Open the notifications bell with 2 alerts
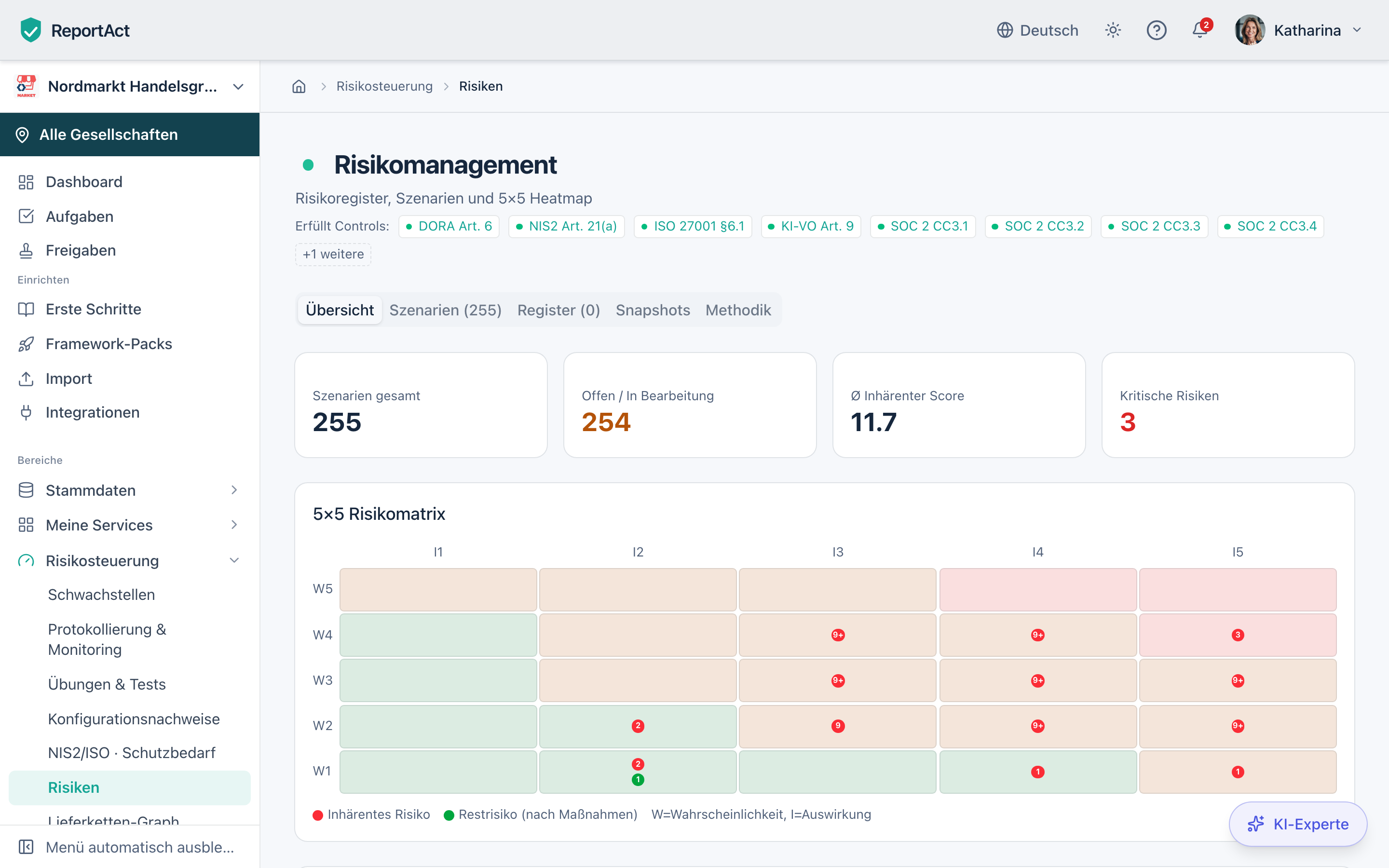Screen dimensions: 1389x868 click(1200, 29)
